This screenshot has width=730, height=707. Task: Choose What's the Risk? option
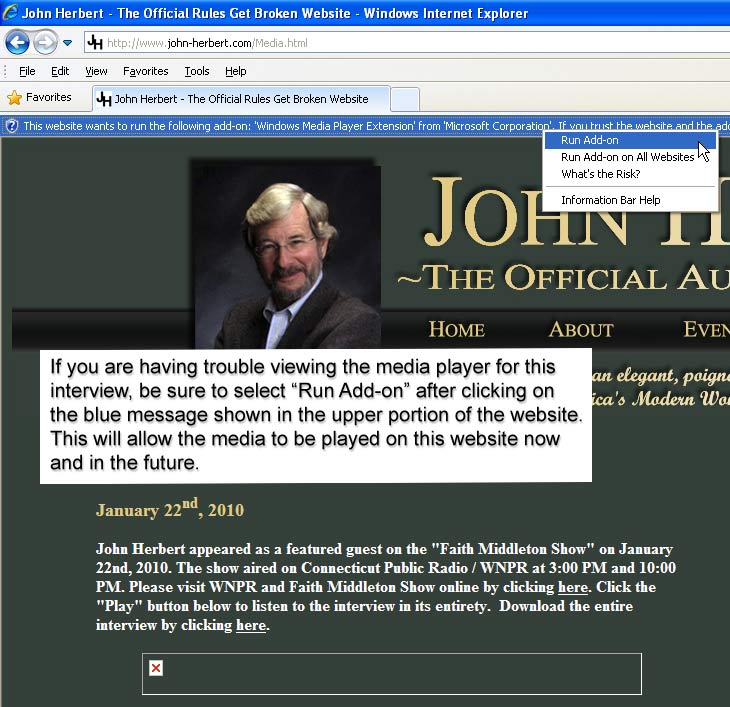(x=600, y=174)
